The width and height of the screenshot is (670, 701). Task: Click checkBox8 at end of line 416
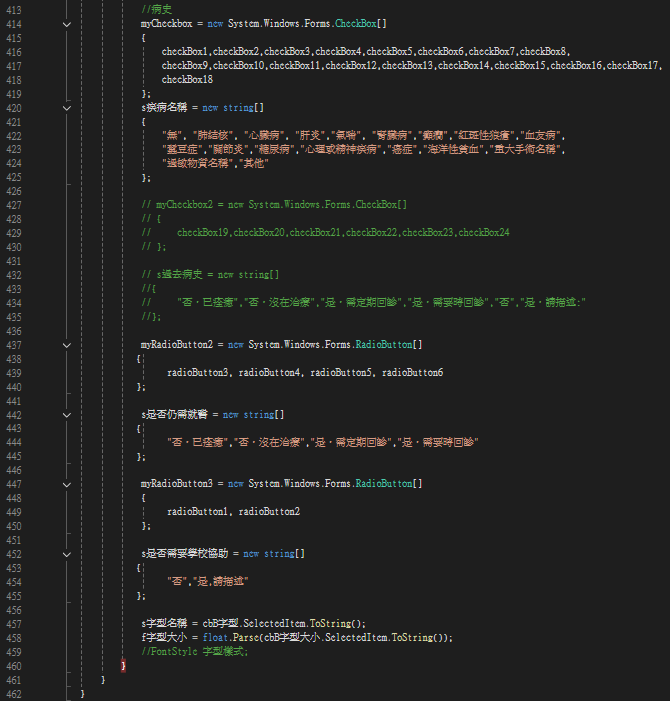coord(543,51)
